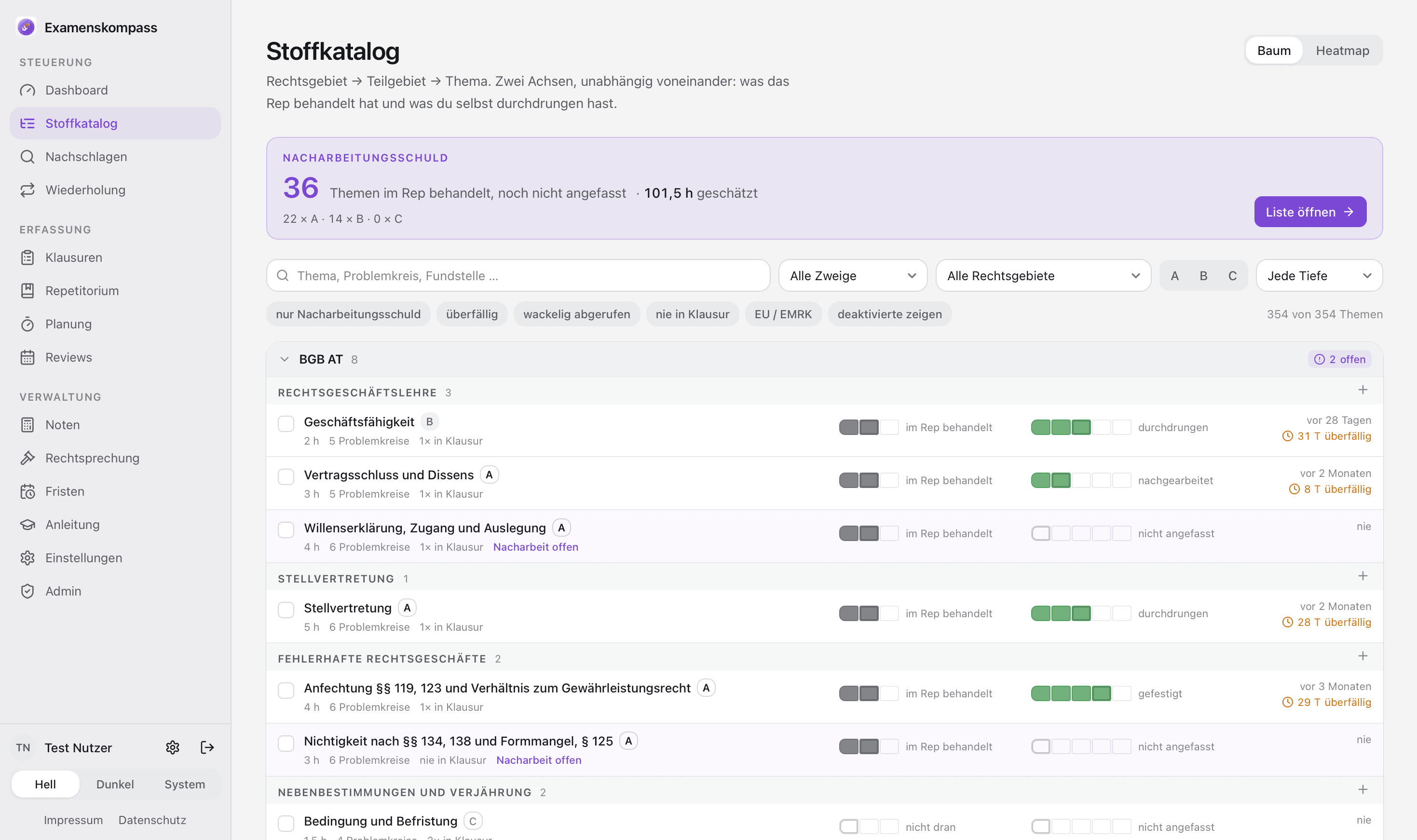Screen dimensions: 1417x840
Task: Collapse the BGB AT group chevron
Action: 285,359
